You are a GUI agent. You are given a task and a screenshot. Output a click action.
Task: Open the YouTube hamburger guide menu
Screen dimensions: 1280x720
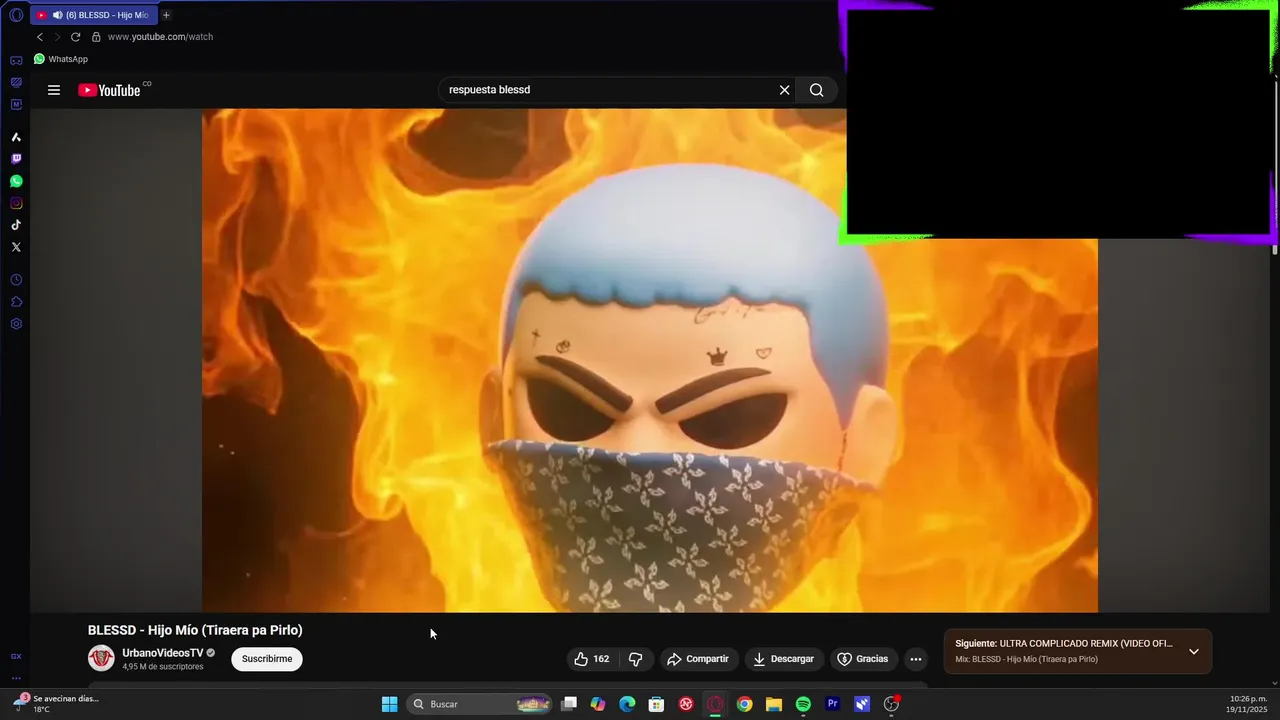[54, 90]
